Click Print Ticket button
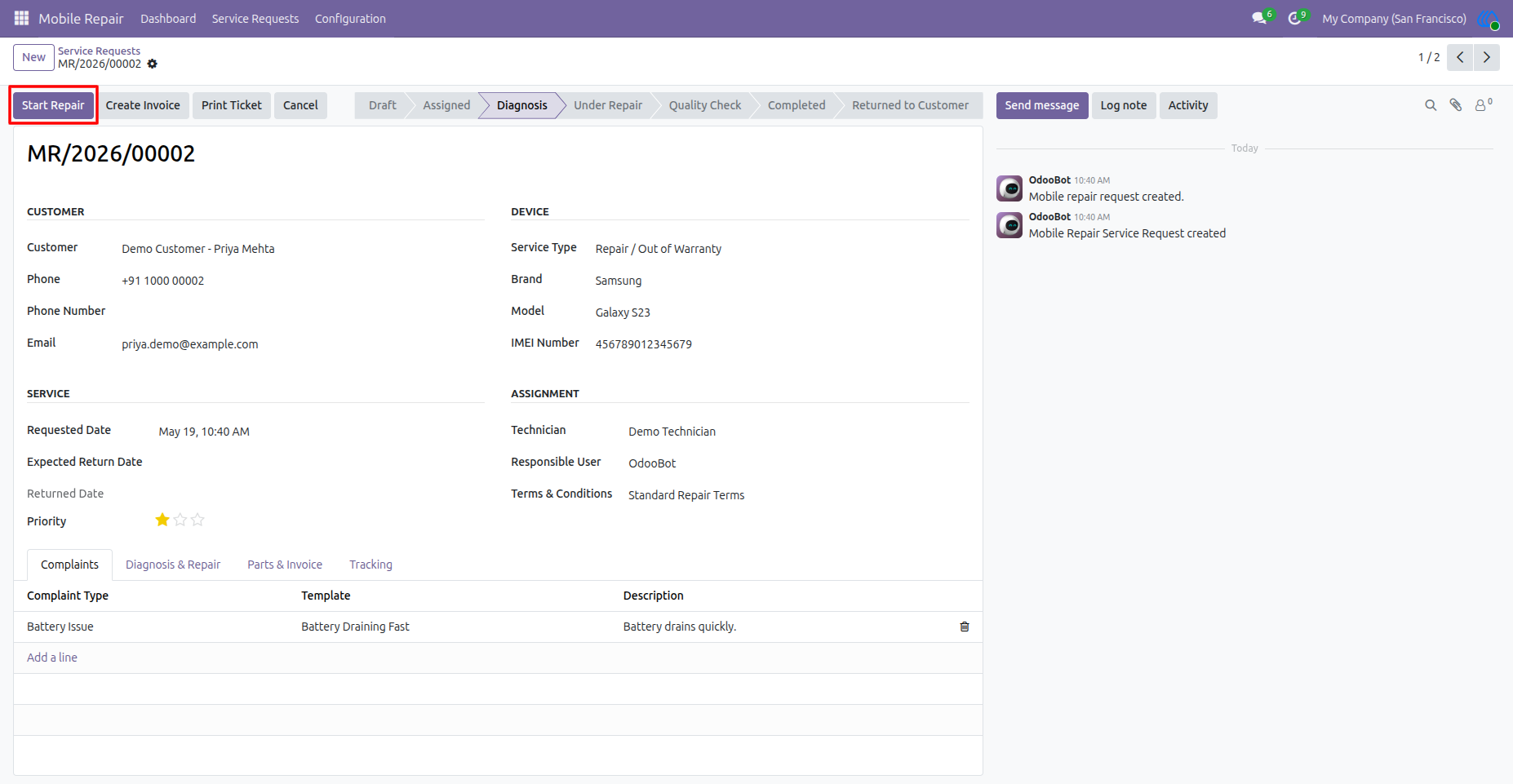Viewport: 1513px width, 784px height. (x=232, y=105)
